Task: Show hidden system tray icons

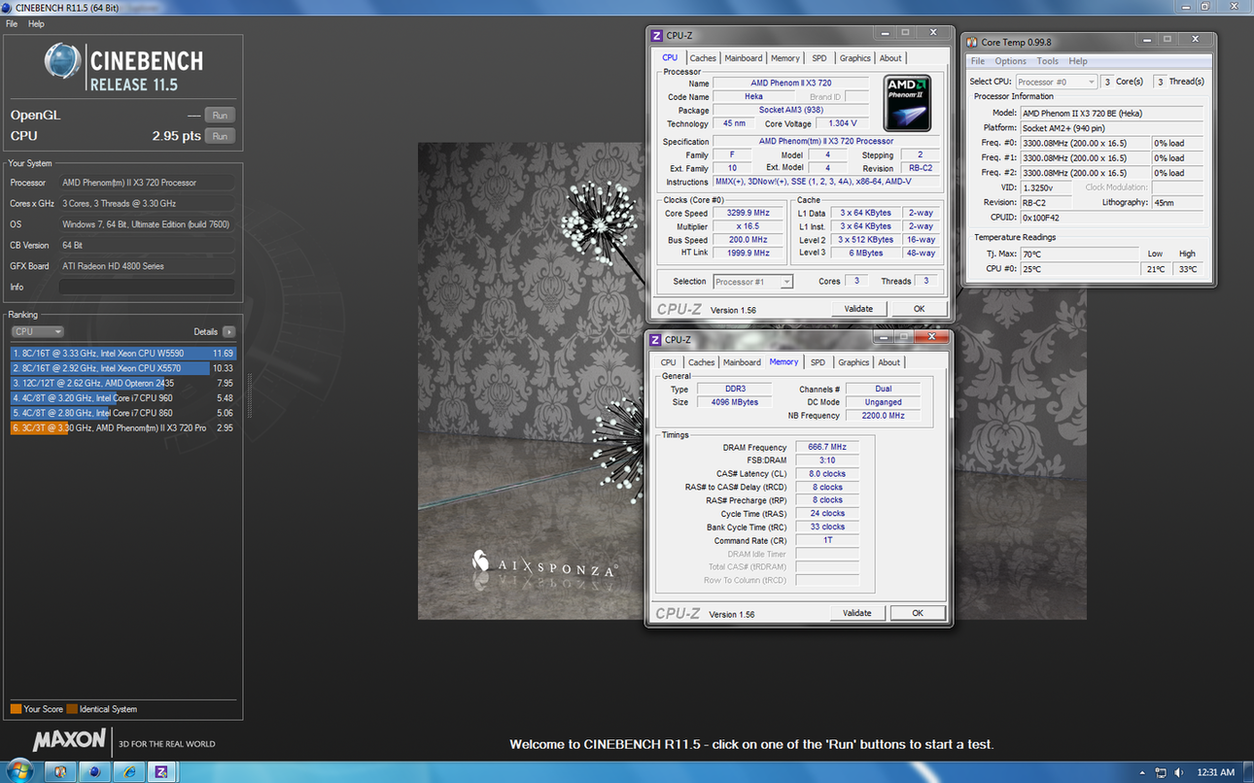Action: 1143,772
